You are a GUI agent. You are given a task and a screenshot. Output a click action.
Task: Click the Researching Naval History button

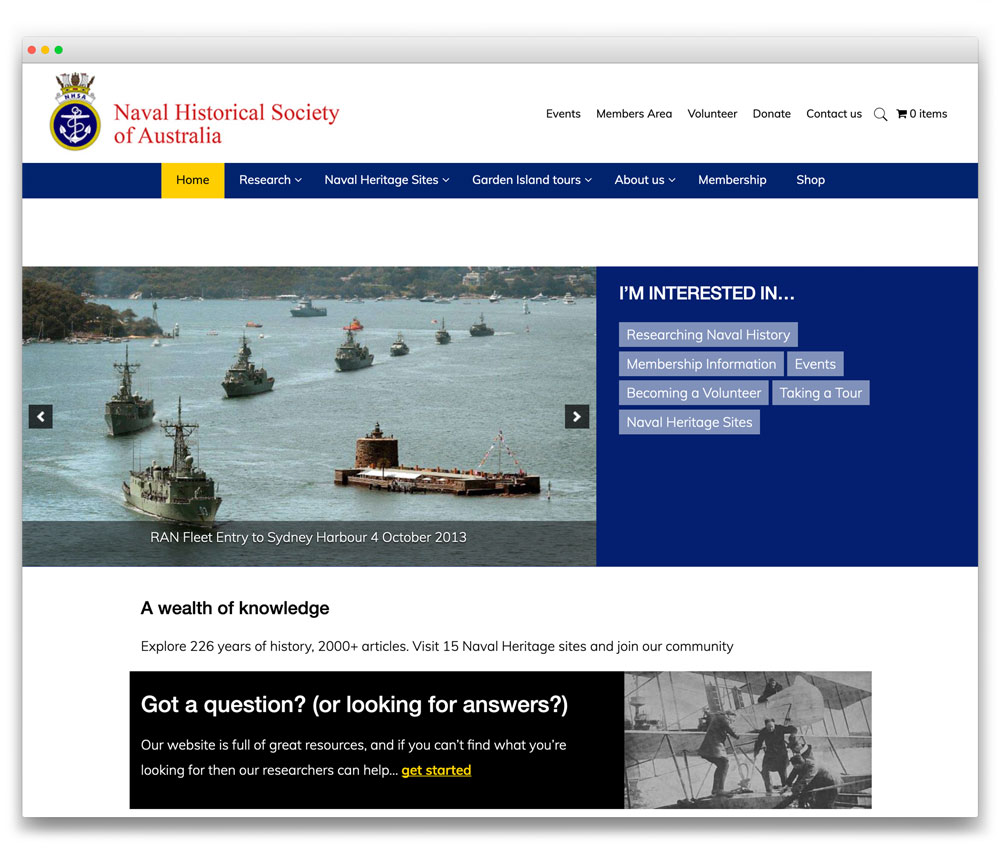[x=708, y=335]
